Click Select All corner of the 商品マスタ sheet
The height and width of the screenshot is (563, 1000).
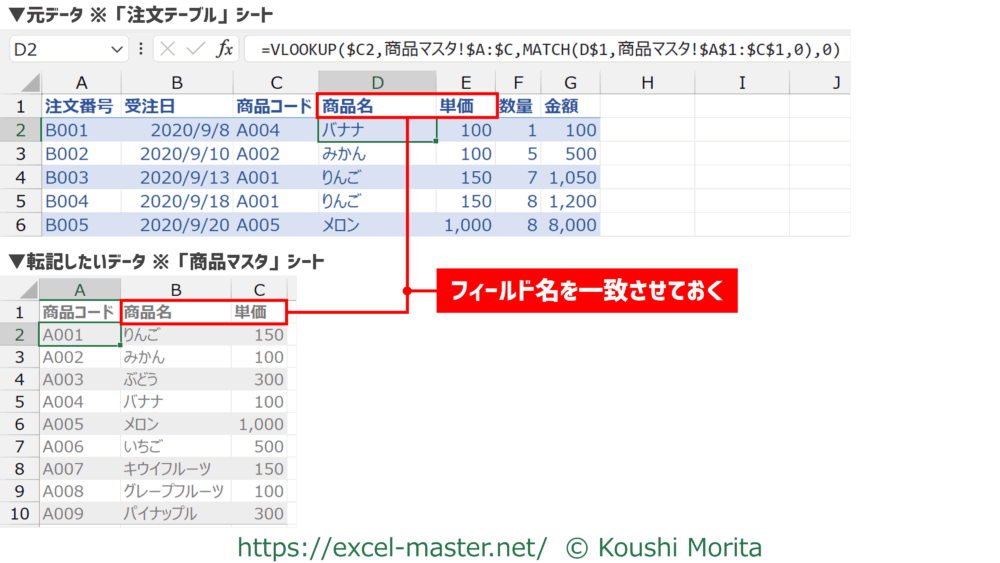(23, 289)
